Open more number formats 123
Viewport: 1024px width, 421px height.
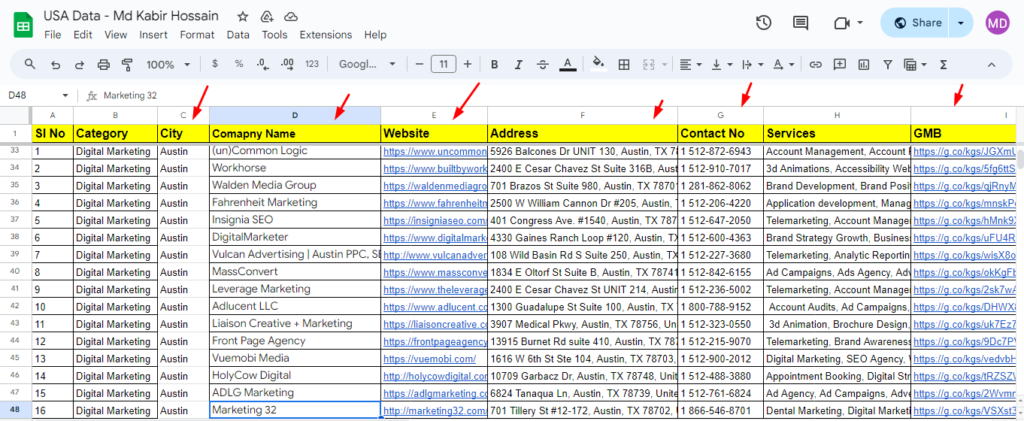(312, 64)
